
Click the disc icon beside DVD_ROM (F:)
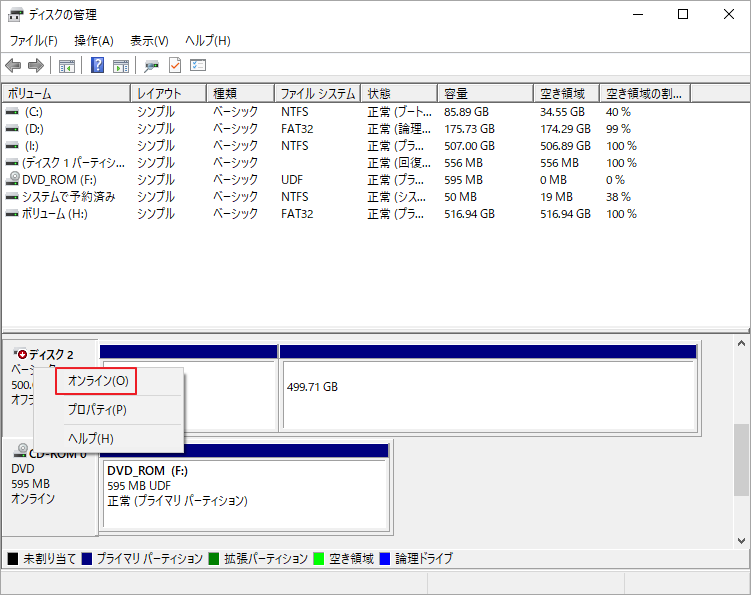12,179
